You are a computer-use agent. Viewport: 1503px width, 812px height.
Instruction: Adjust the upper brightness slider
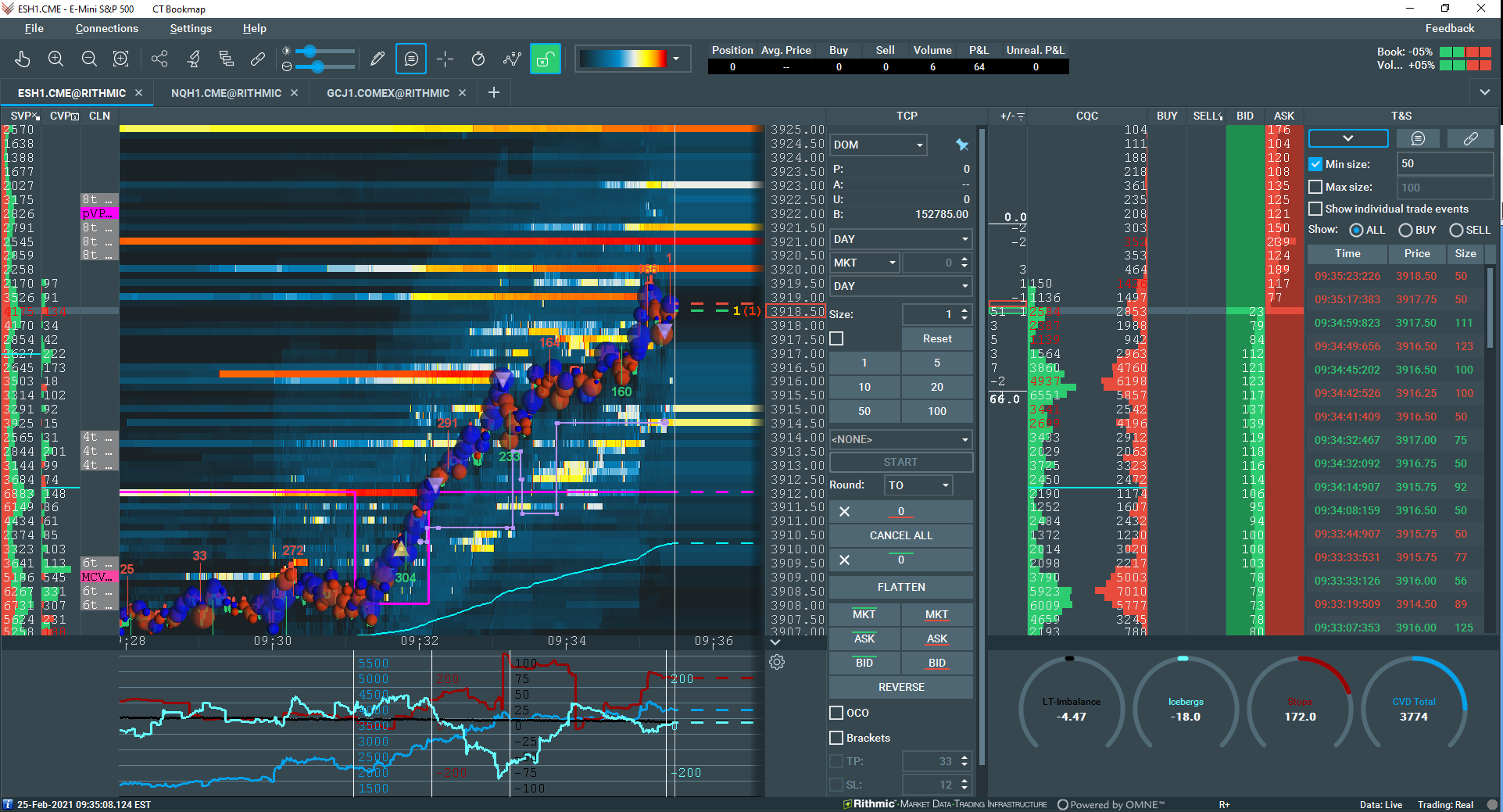[x=310, y=51]
